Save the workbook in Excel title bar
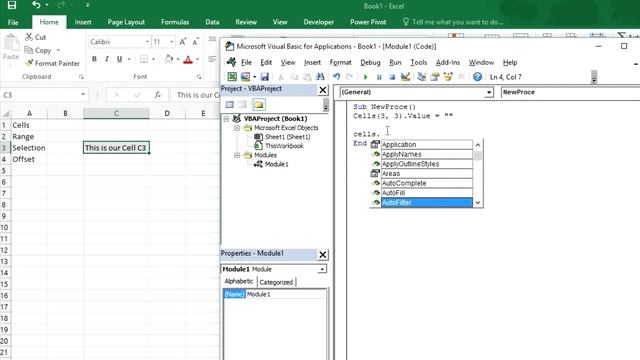Image resolution: width=640 pixels, height=360 pixels. point(12,5)
